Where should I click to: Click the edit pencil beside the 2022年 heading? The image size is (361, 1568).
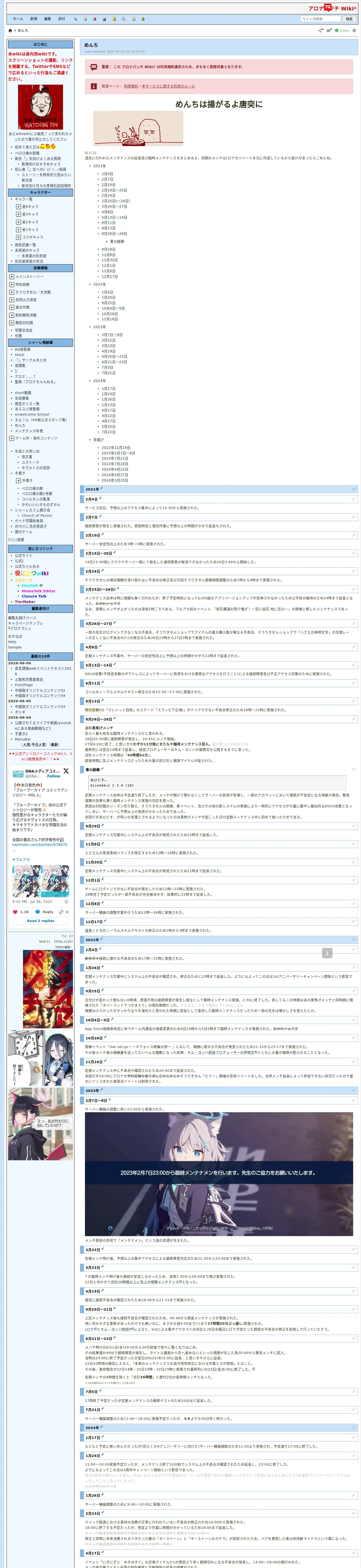pos(101,939)
